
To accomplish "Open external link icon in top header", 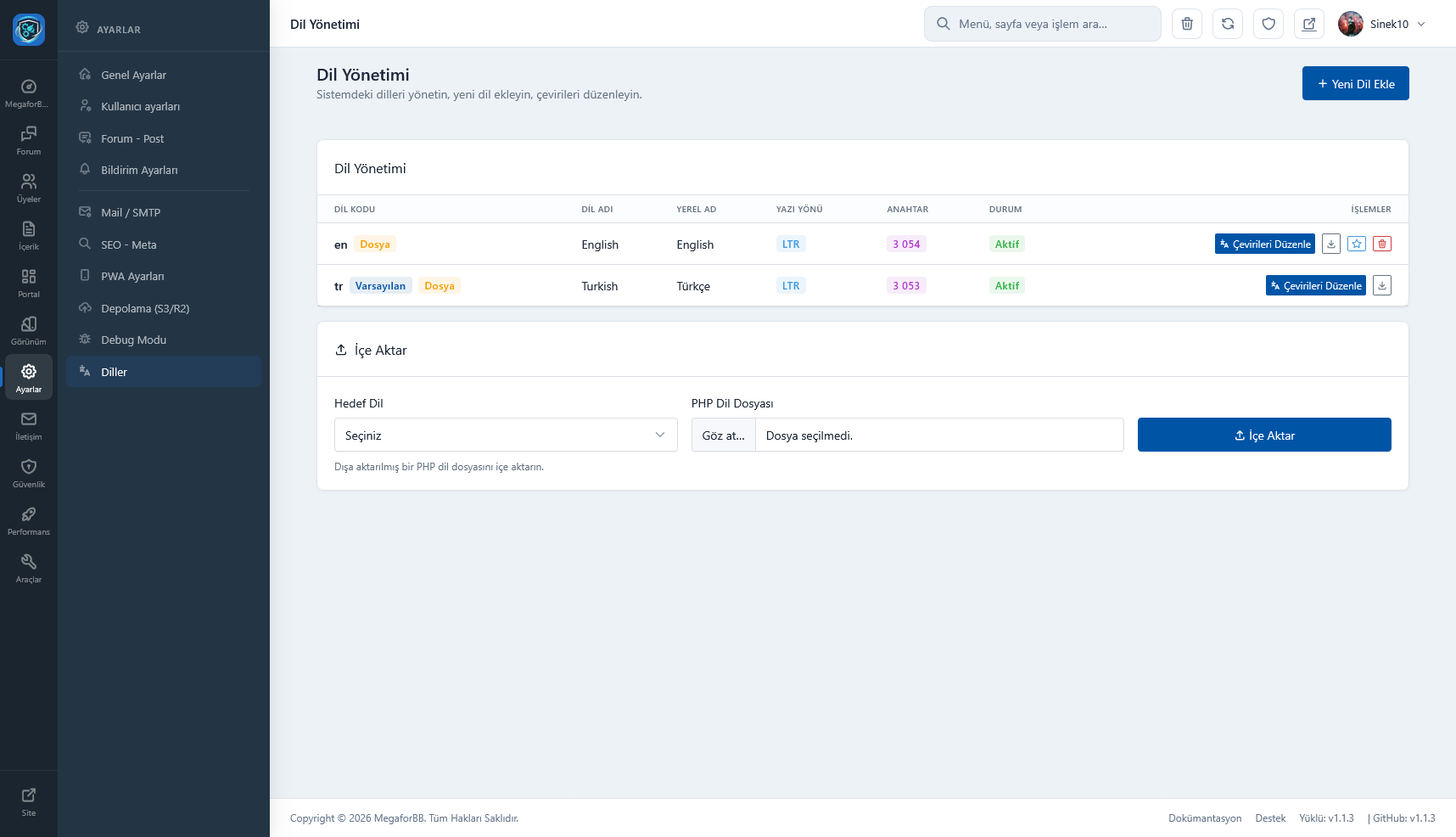I will pyautogui.click(x=1309, y=24).
